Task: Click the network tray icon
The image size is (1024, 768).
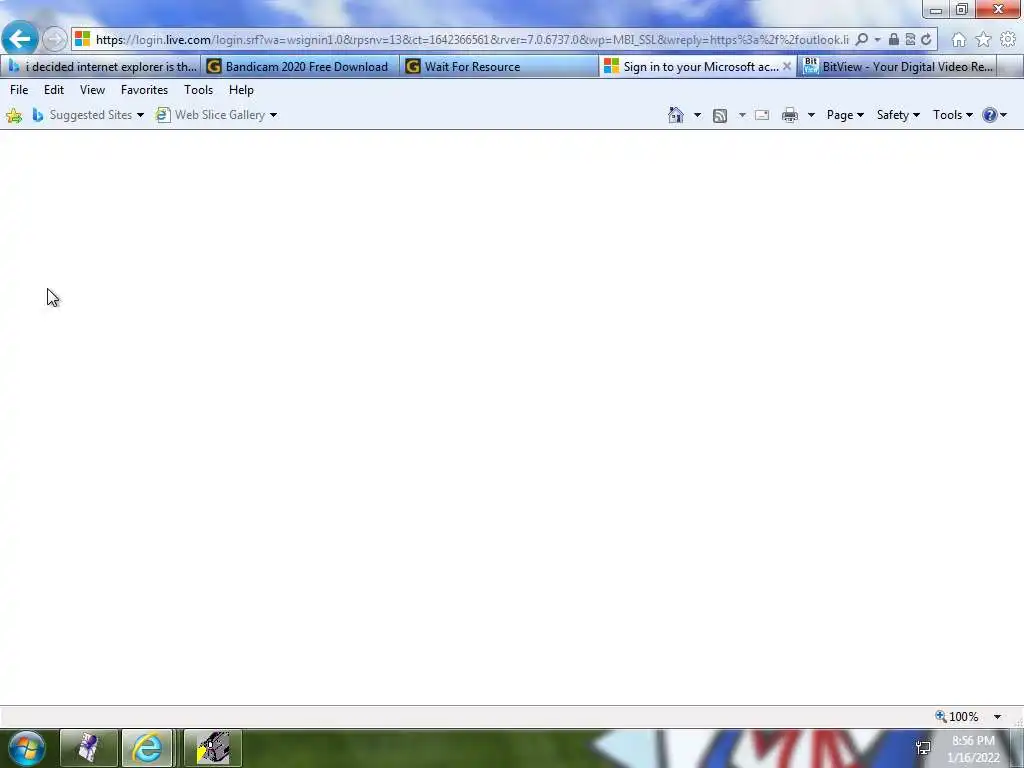Action: pyautogui.click(x=923, y=748)
